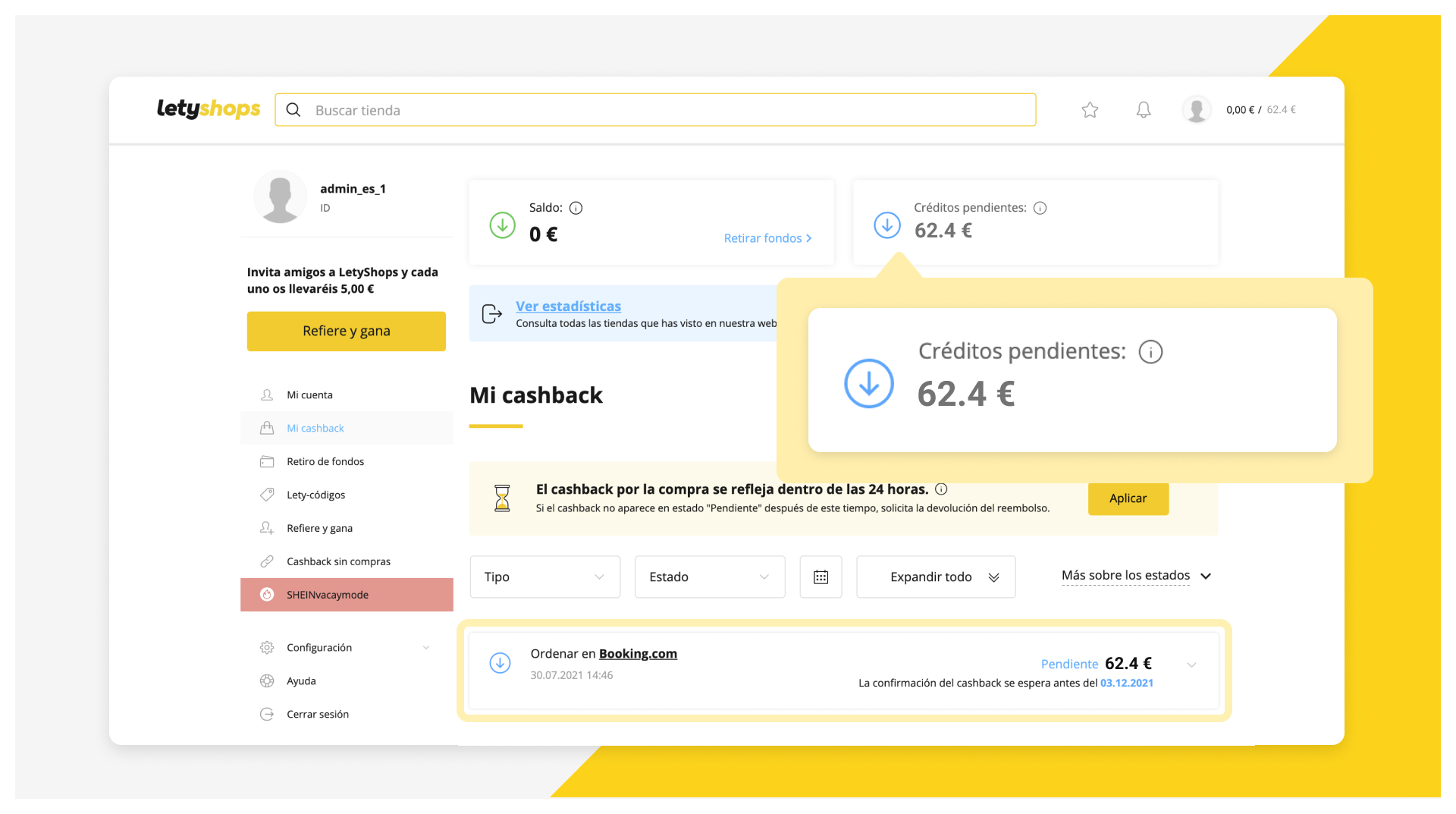This screenshot has width=1456, height=814.
Task: Click the hourglass icon in cashback notice
Action: pyautogui.click(x=502, y=498)
